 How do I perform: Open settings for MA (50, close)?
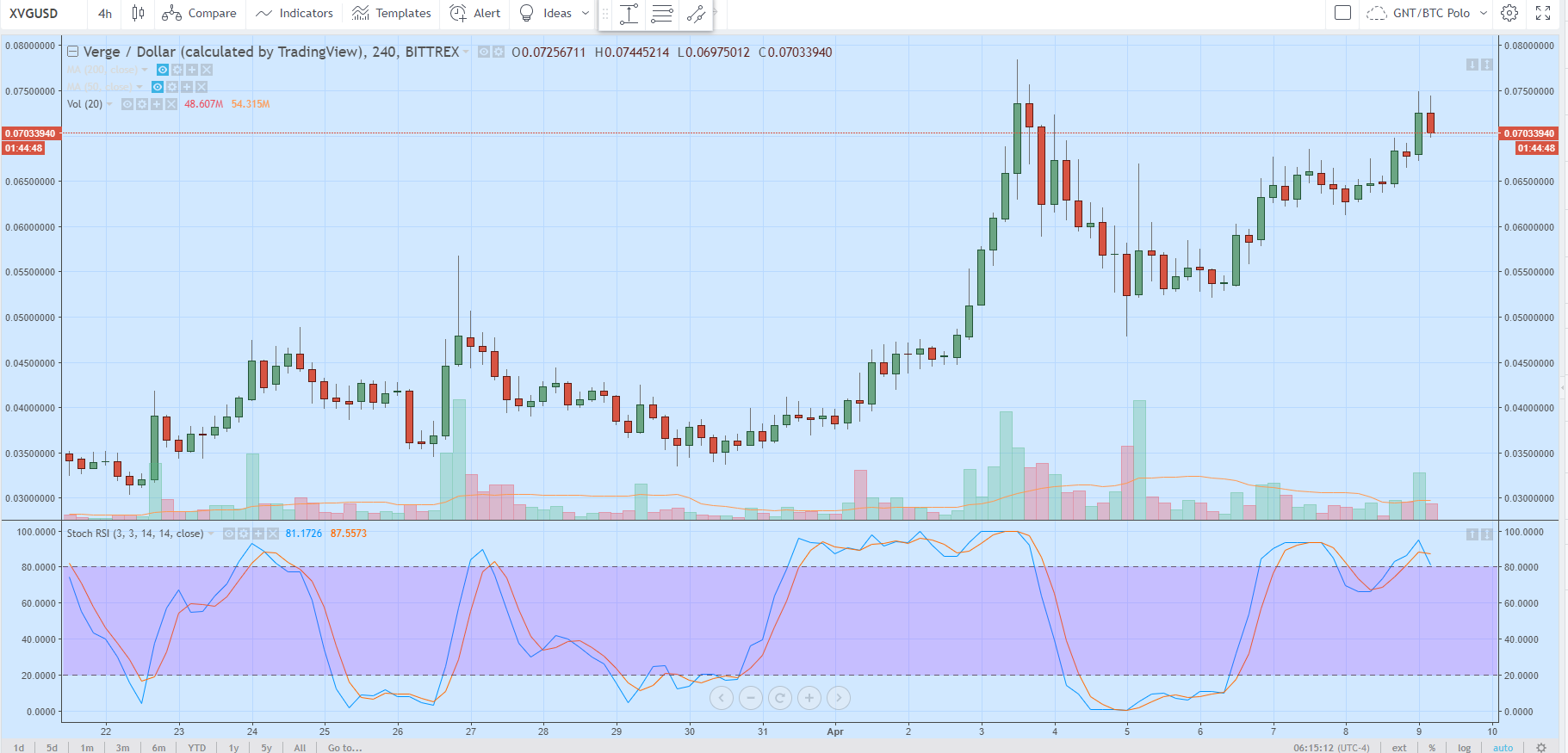pyautogui.click(x=172, y=87)
